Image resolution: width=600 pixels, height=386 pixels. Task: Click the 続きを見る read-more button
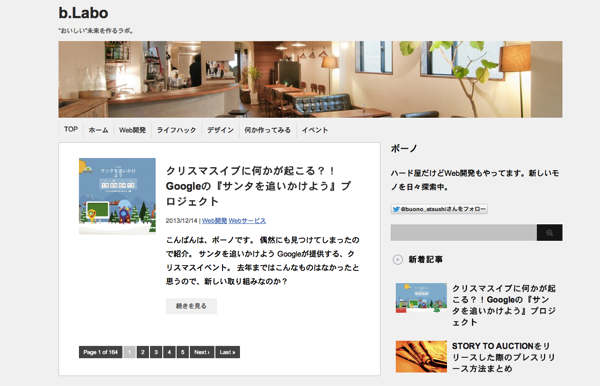click(x=191, y=306)
